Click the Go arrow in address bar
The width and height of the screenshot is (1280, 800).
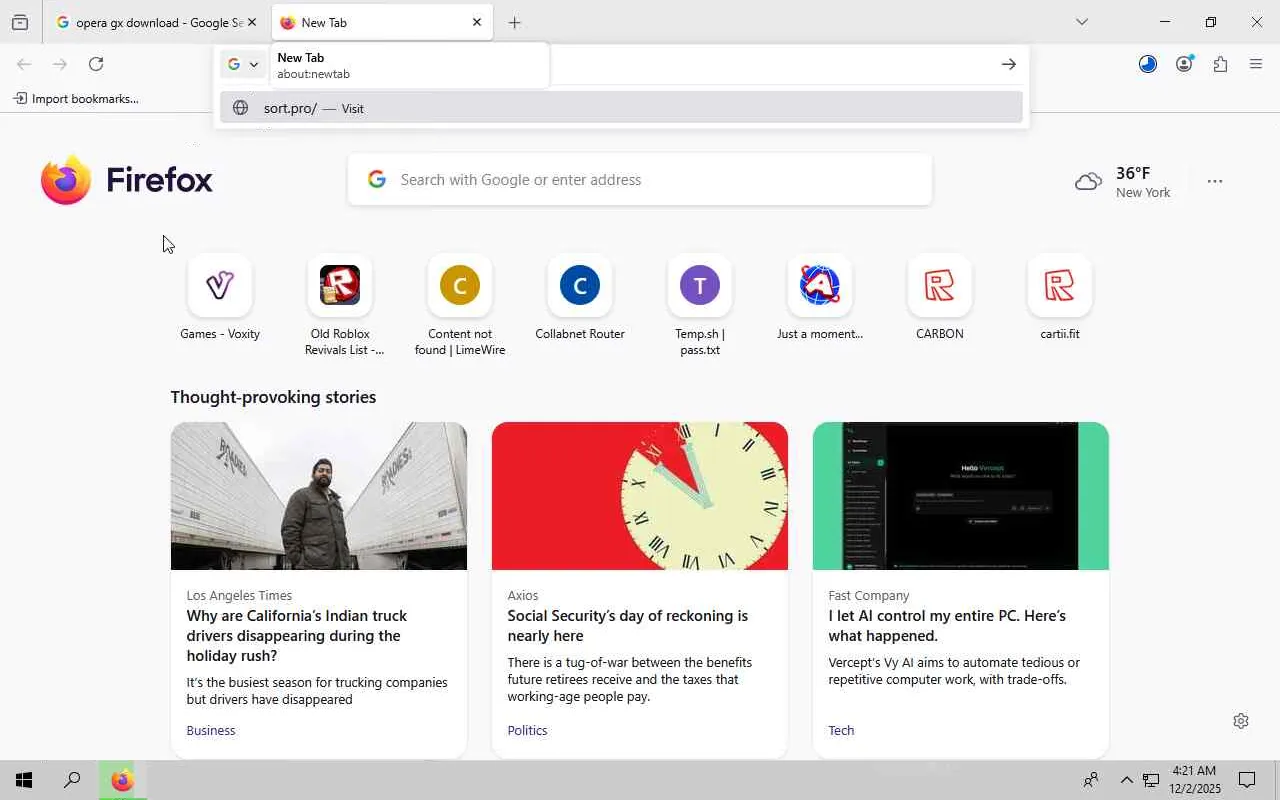tap(1008, 64)
